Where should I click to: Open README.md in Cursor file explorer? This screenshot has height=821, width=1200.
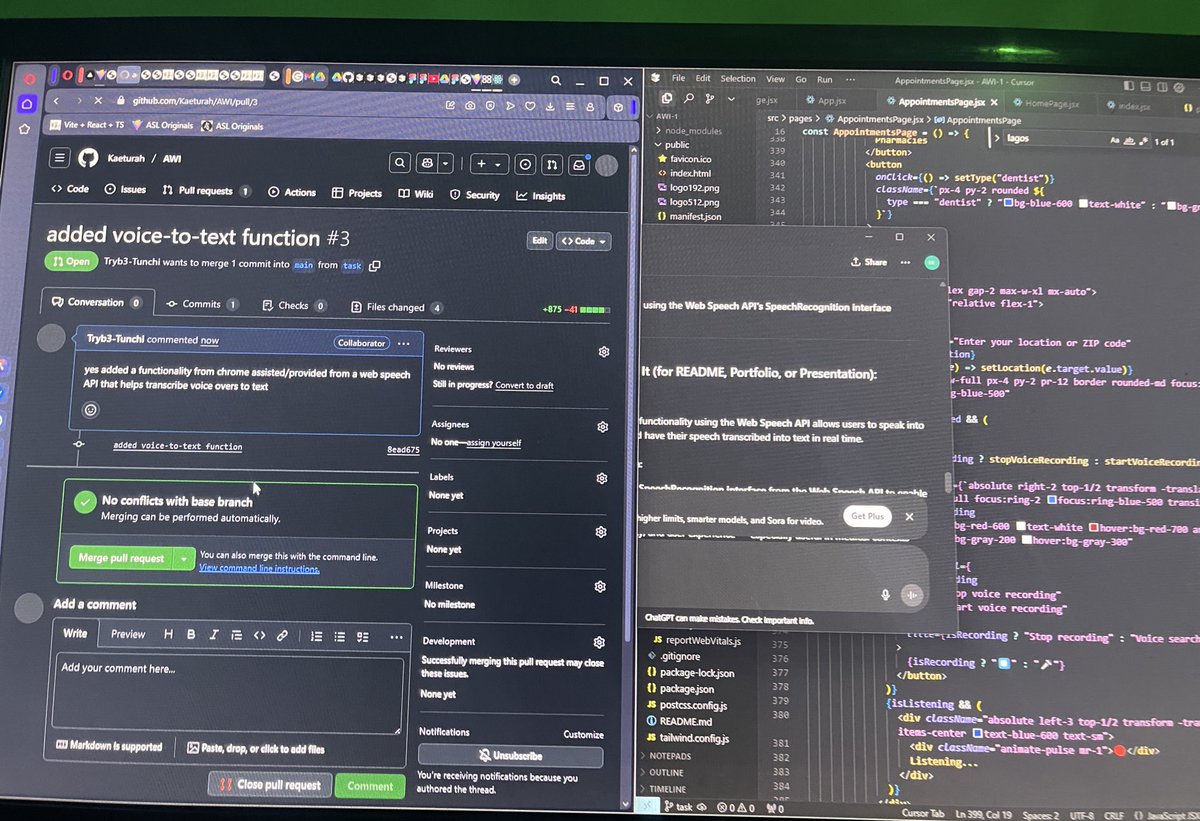point(679,721)
